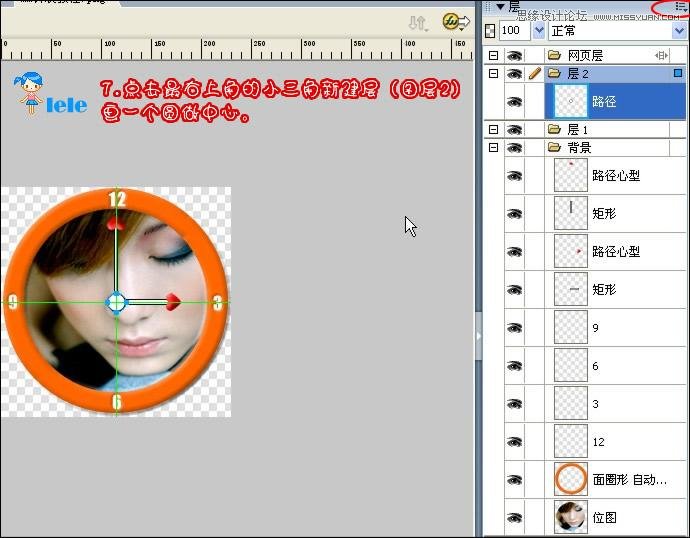Image resolution: width=690 pixels, height=538 pixels.
Task: Collapse the 层 panel title triangle
Action: pyautogui.click(x=499, y=7)
